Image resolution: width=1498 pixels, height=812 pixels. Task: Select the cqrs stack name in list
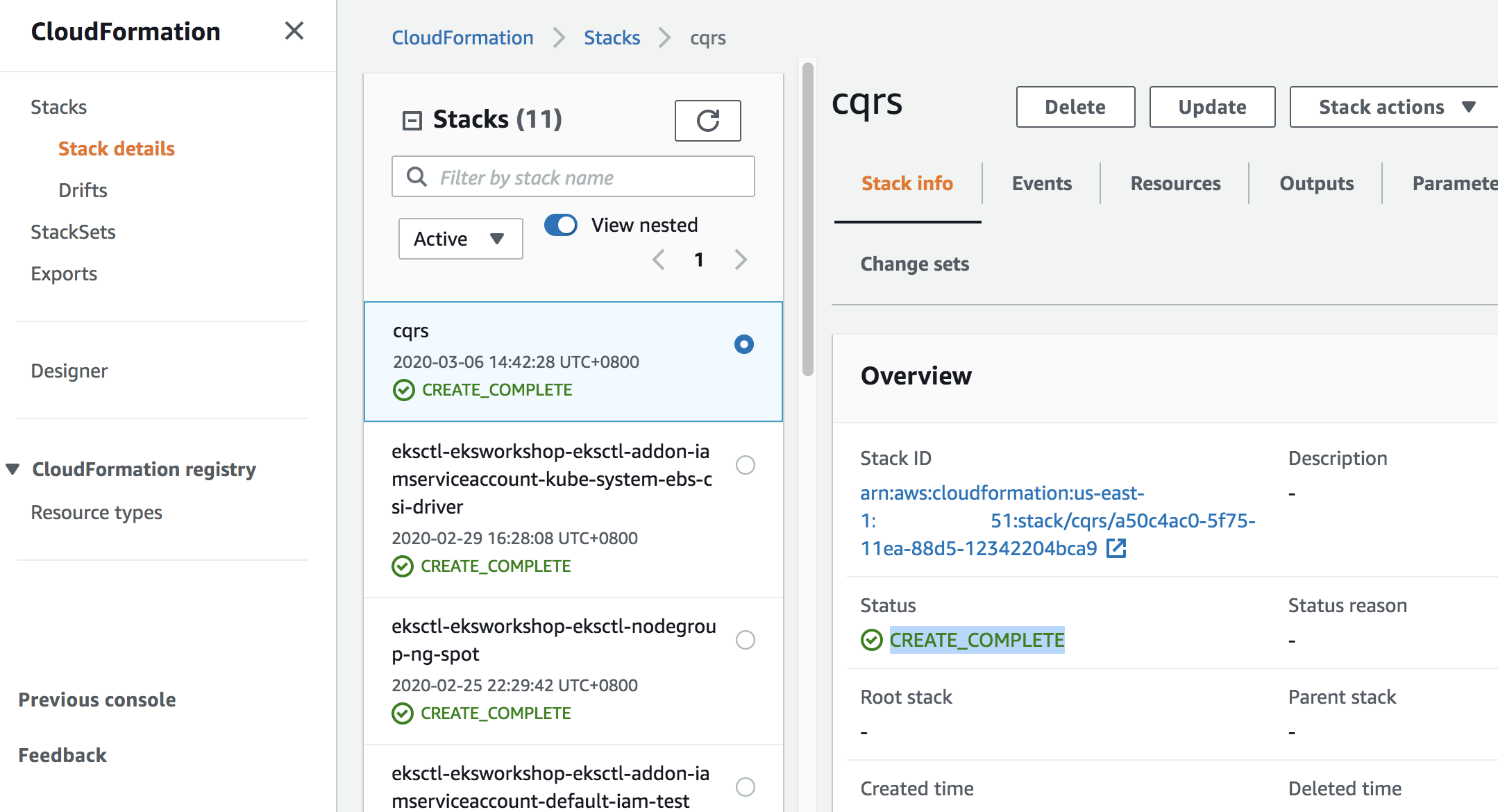(411, 331)
